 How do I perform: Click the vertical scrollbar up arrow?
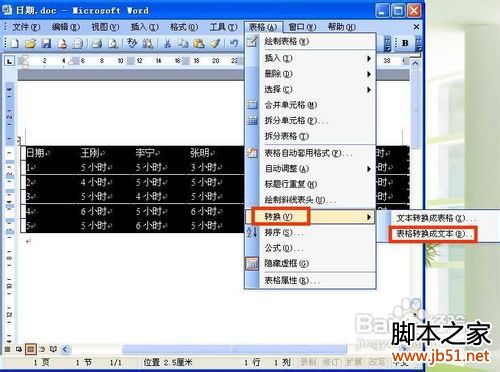point(415,63)
